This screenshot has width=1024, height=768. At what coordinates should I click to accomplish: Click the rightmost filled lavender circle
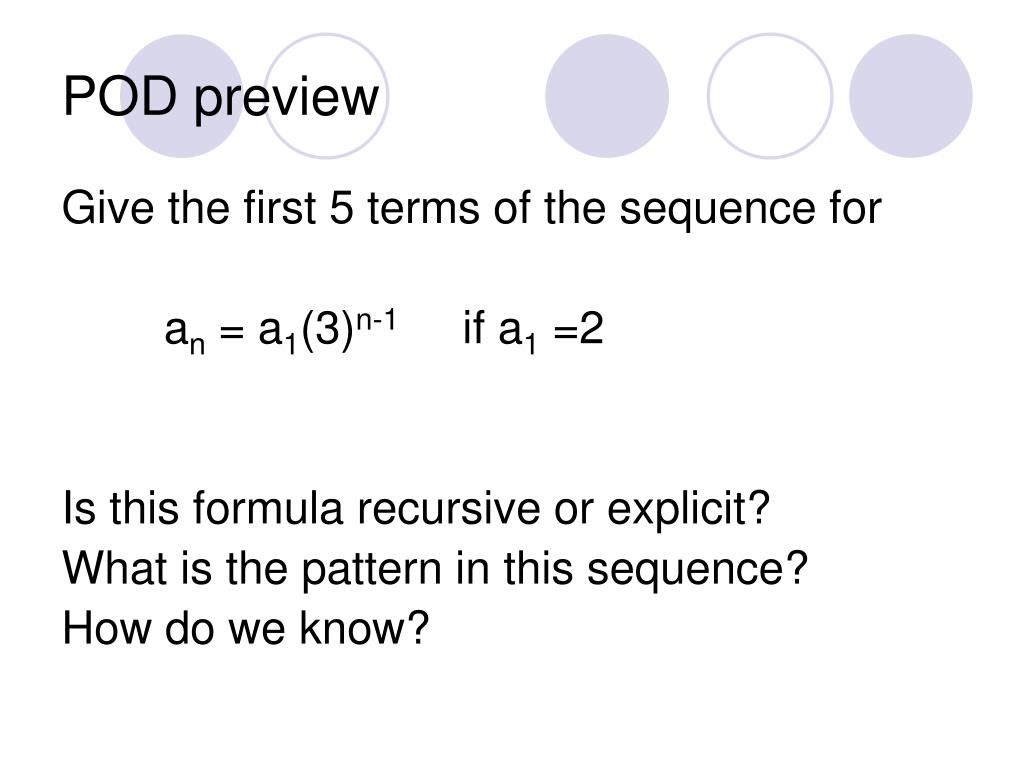[x=910, y=96]
